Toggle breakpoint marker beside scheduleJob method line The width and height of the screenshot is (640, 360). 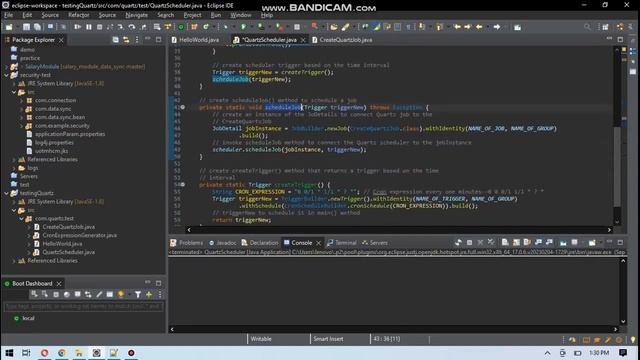pyautogui.click(x=182, y=107)
